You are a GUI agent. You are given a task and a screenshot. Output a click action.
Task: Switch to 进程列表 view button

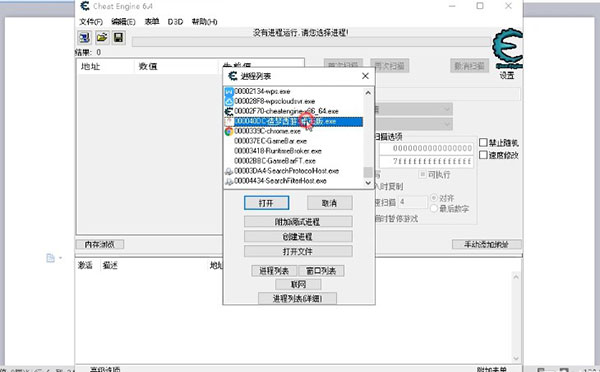[x=274, y=271]
